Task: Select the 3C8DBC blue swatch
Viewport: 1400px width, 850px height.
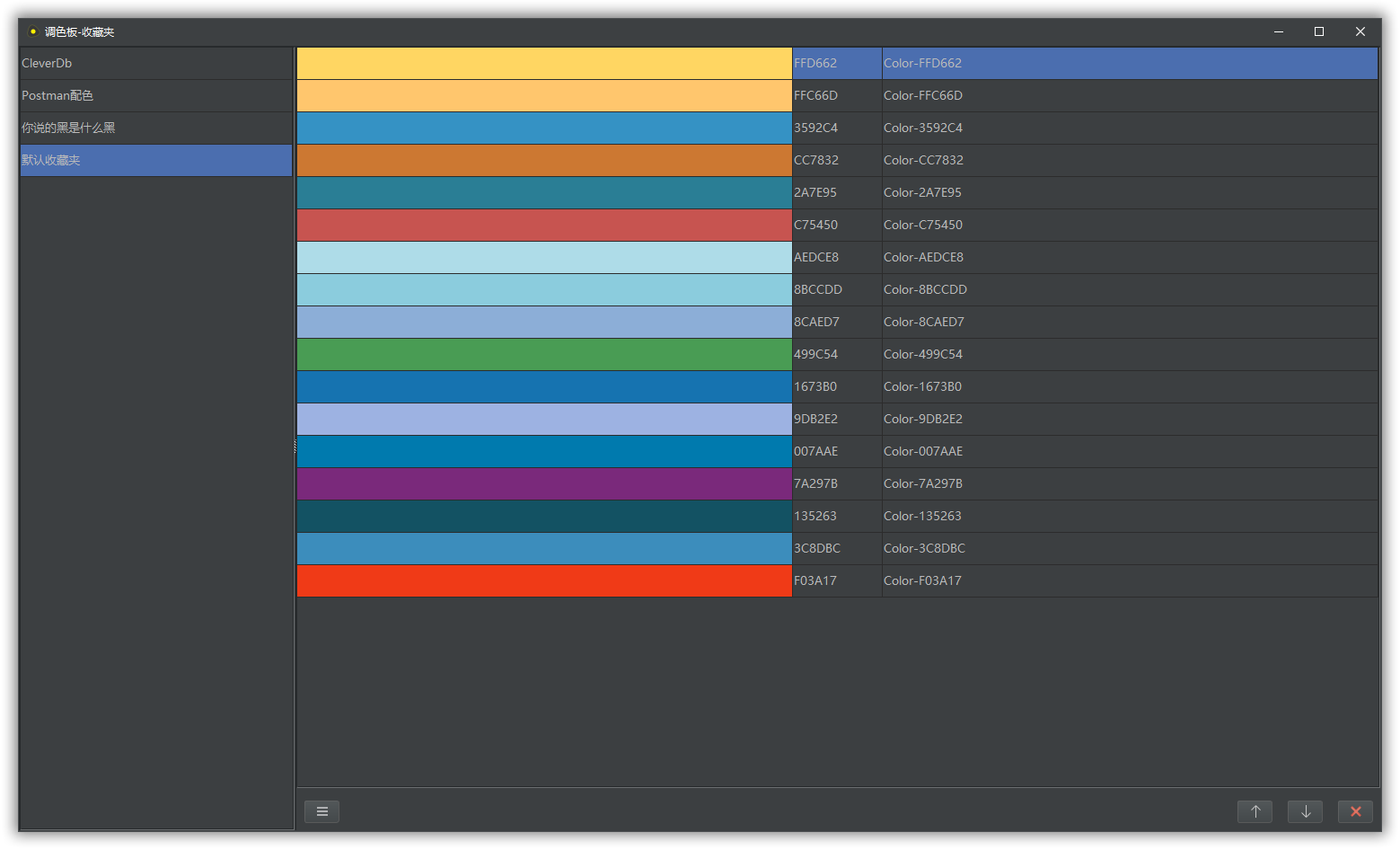Action: (x=544, y=548)
